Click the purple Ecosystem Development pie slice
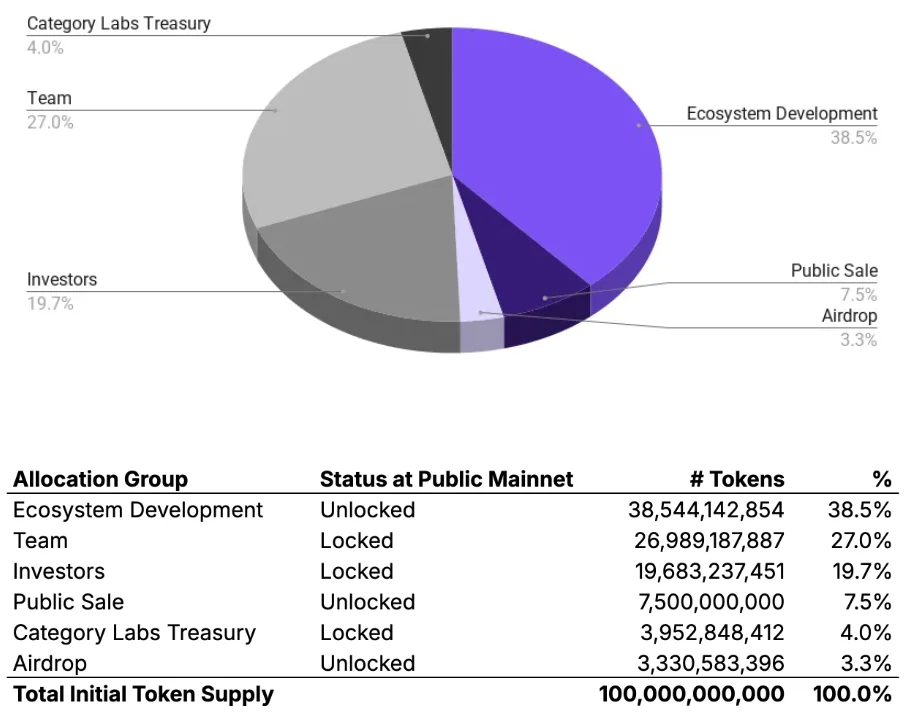 pos(560,140)
